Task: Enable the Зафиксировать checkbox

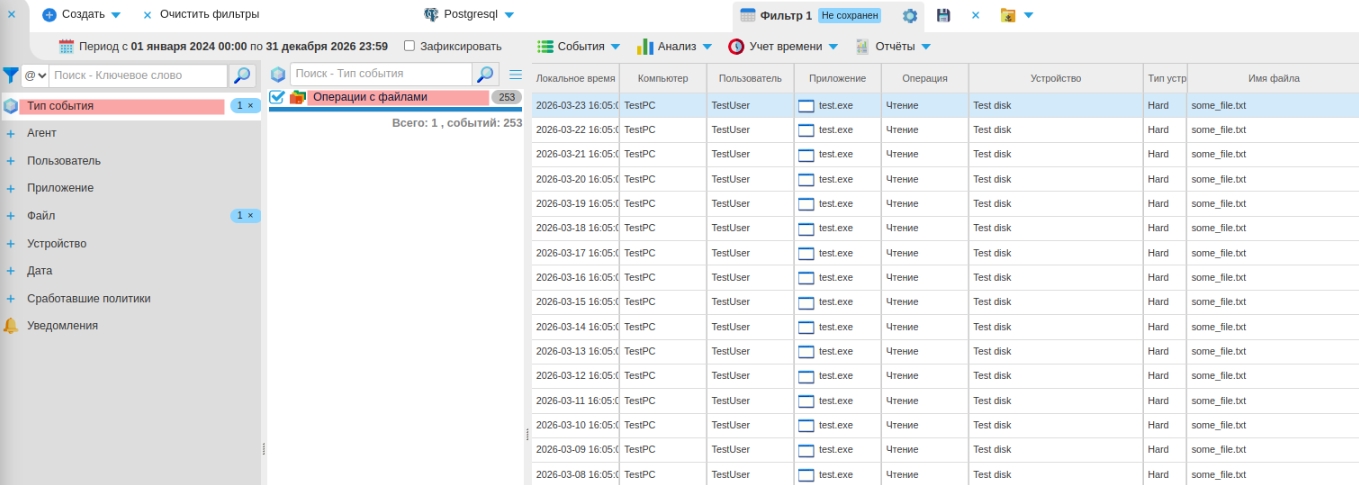Action: pos(409,46)
